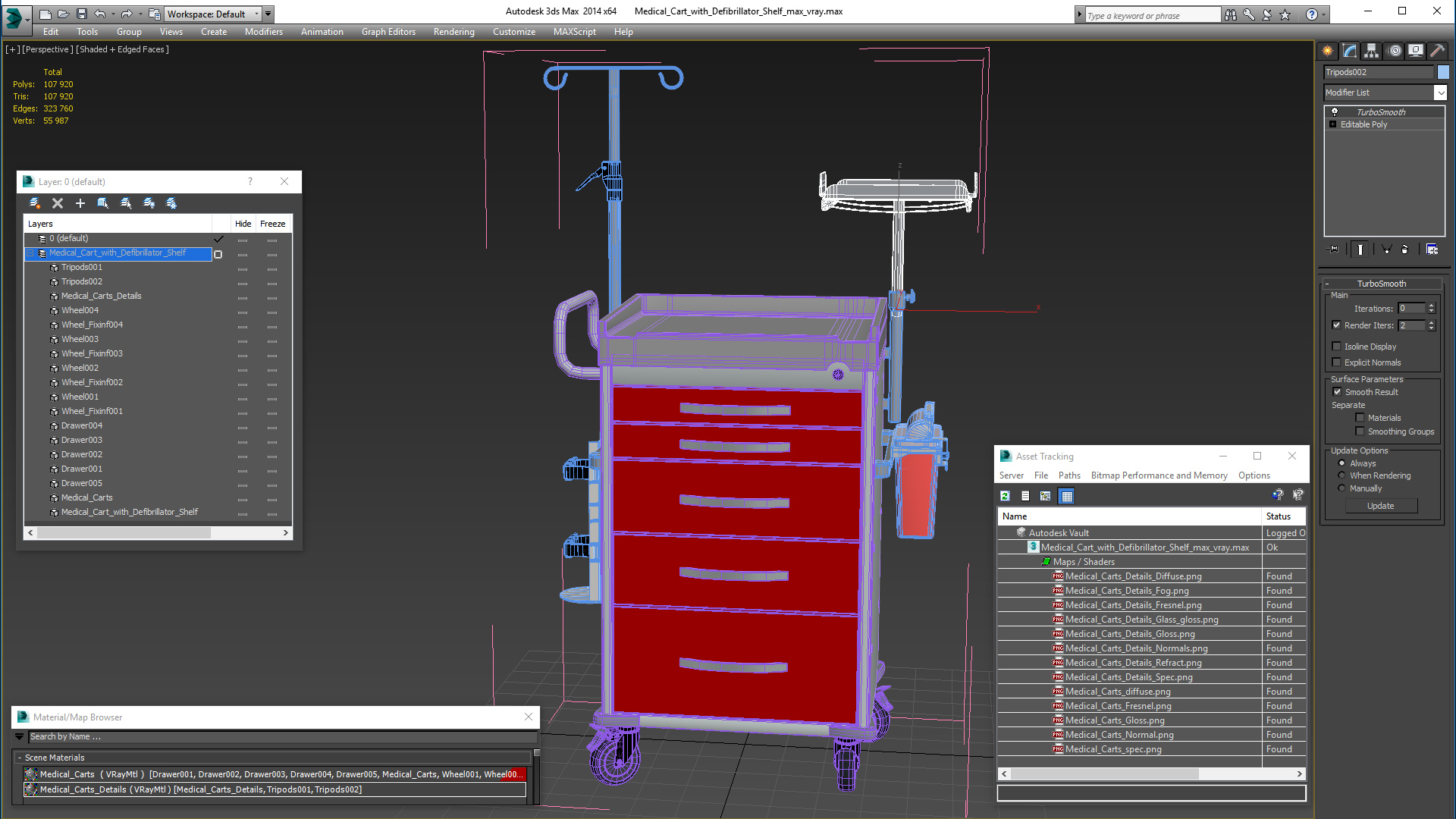Open the Create command panel tab
The height and width of the screenshot is (819, 1456).
coord(1328,51)
